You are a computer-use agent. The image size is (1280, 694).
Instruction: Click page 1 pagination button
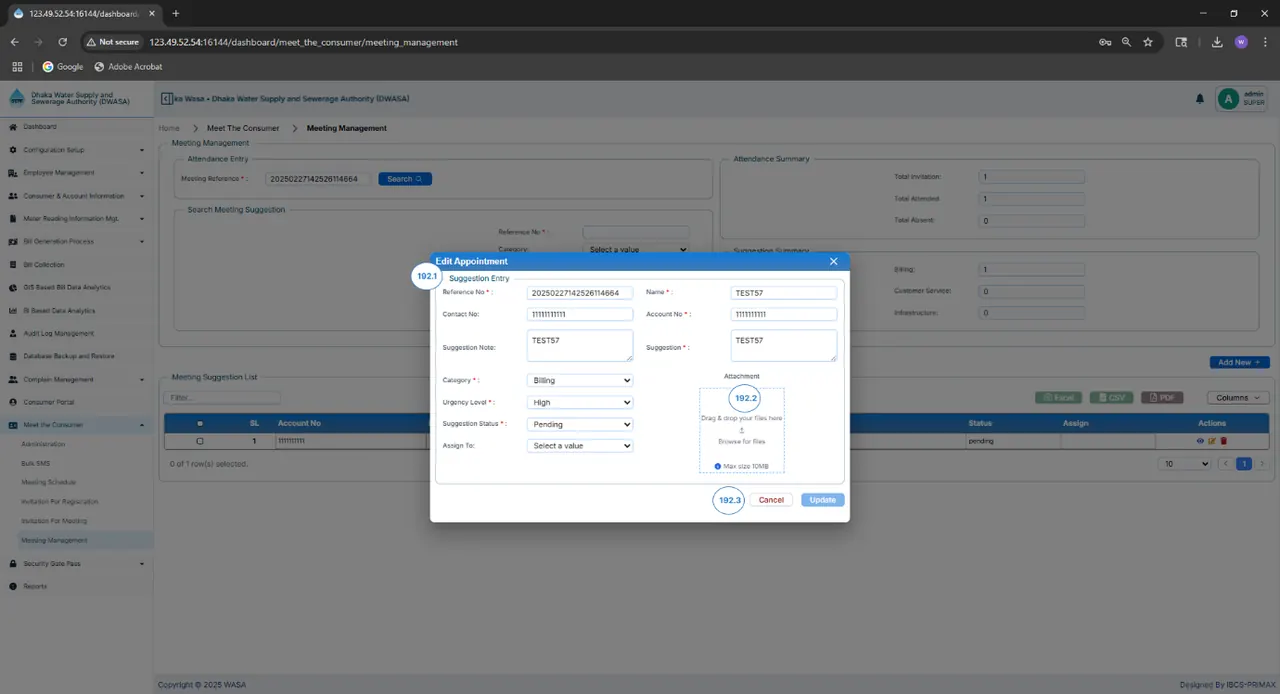click(1244, 464)
